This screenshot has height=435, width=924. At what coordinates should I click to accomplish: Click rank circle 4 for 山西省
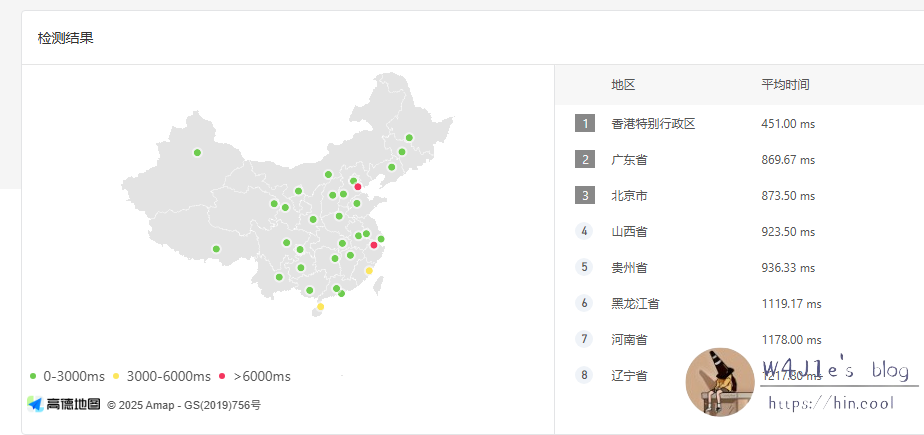[585, 231]
